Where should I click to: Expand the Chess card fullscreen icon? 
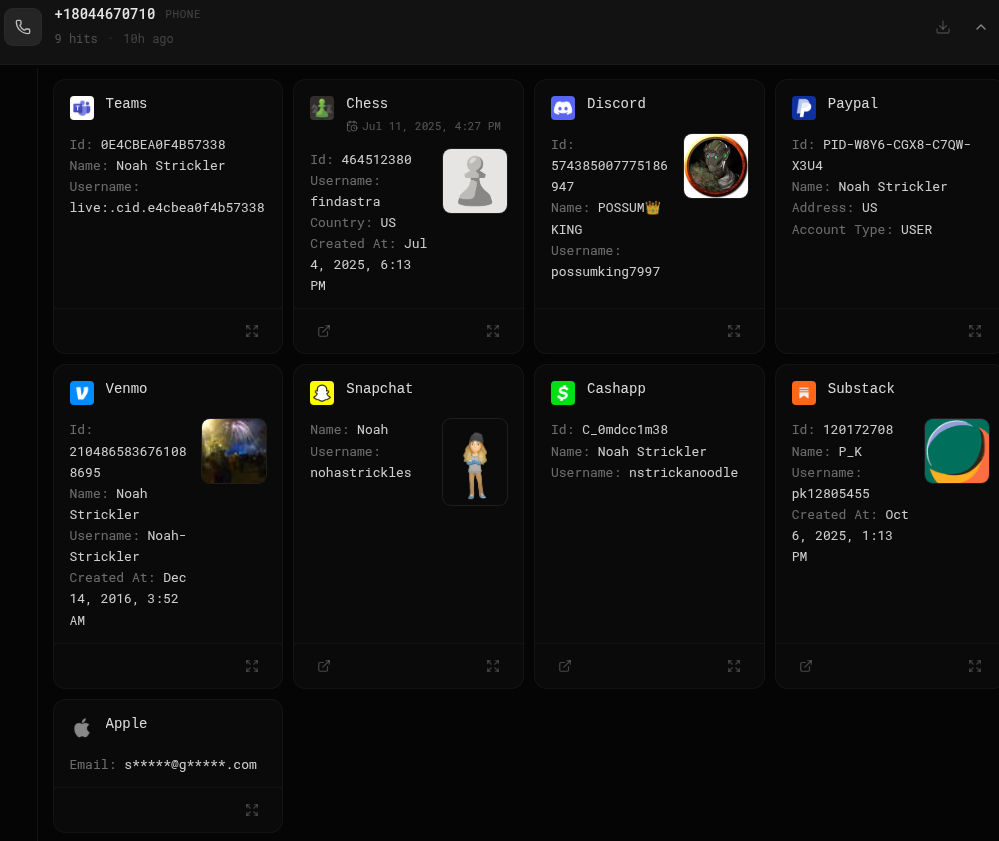pos(493,331)
